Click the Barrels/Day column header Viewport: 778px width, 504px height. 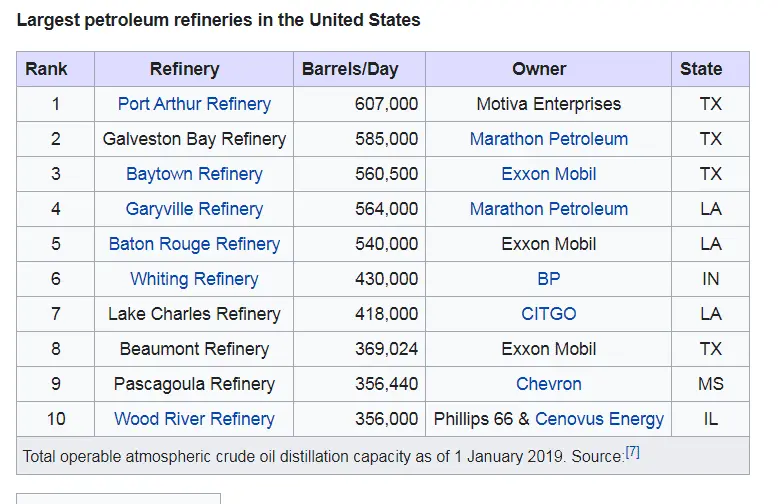[350, 69]
